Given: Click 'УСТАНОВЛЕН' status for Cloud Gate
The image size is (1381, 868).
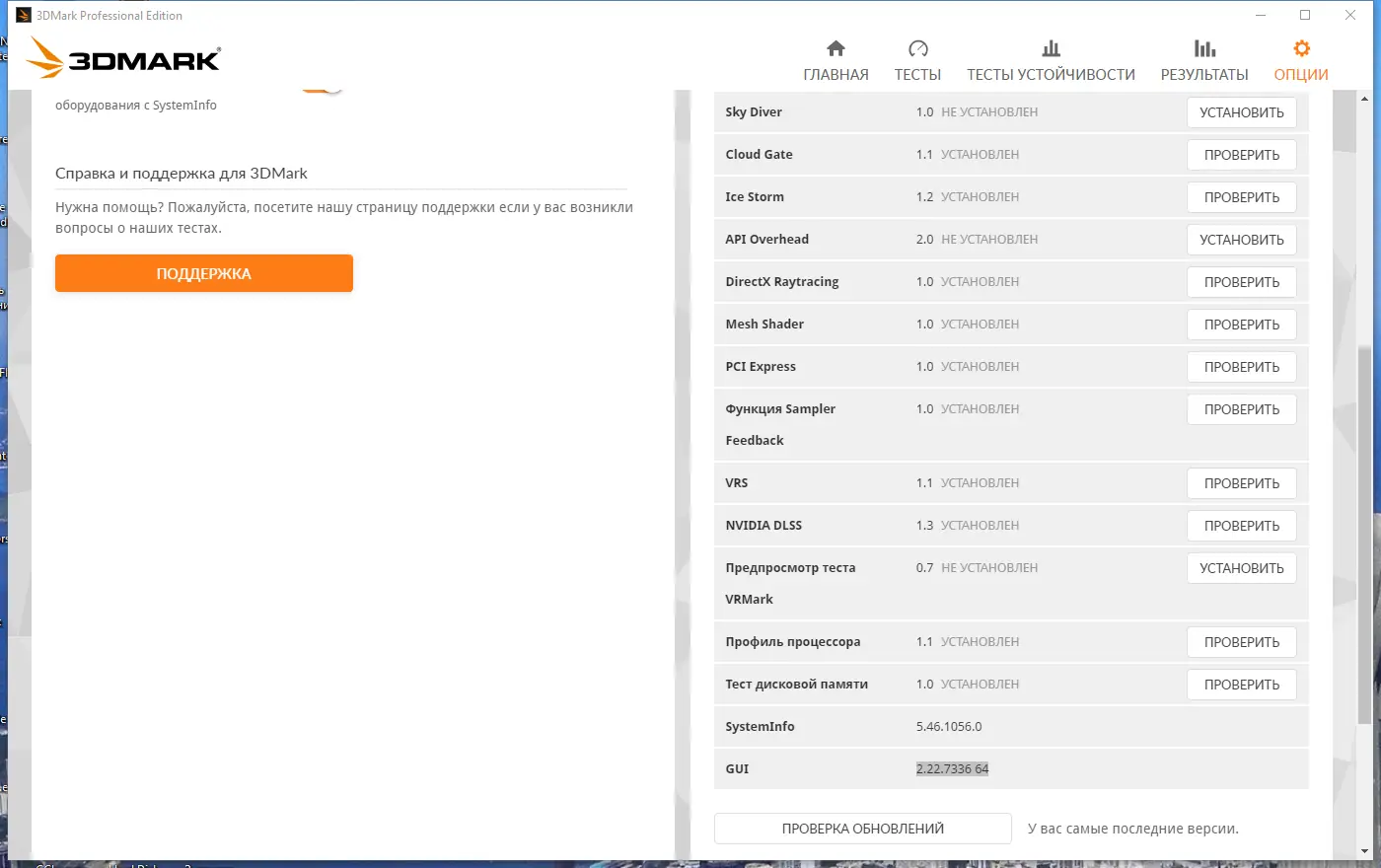Looking at the screenshot, I should tap(981, 155).
